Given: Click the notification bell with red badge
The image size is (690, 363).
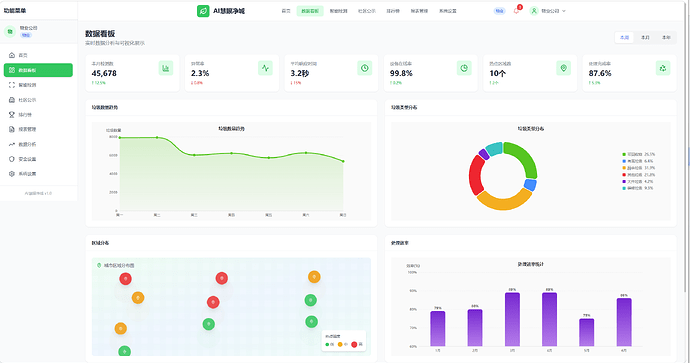Looking at the screenshot, I should click(x=517, y=11).
